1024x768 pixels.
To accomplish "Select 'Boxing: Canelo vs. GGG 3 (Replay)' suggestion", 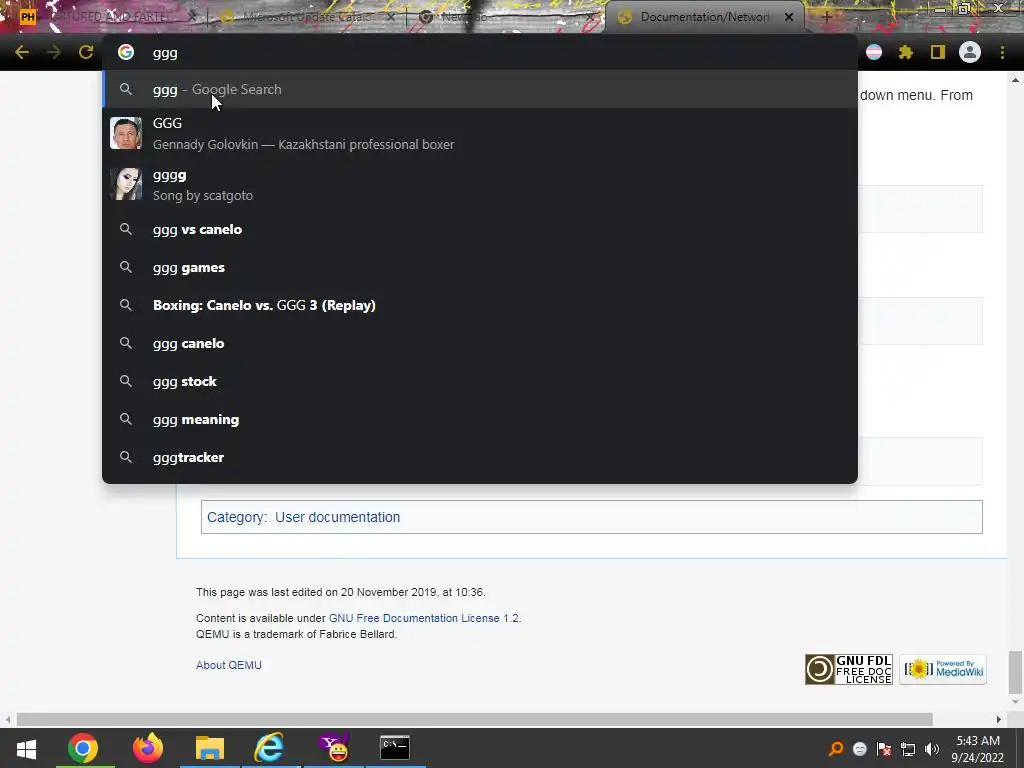I will [x=480, y=305].
